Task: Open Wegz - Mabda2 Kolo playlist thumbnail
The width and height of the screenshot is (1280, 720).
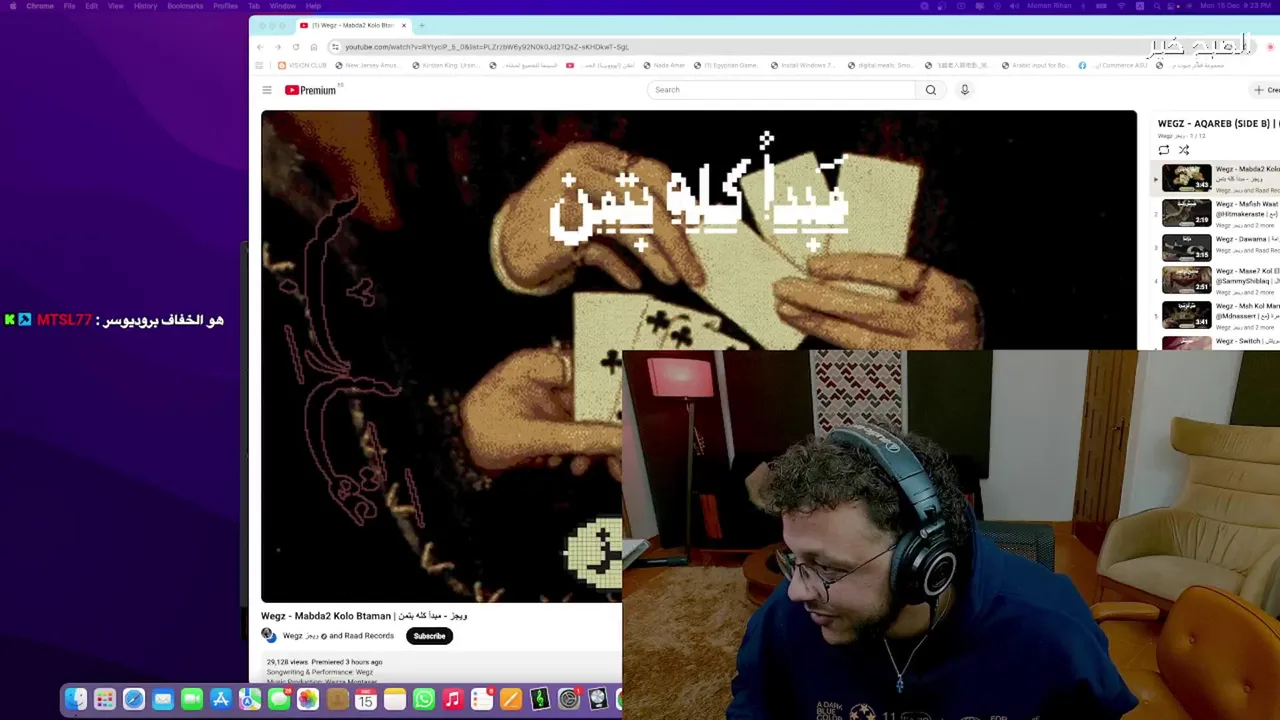Action: pyautogui.click(x=1187, y=179)
